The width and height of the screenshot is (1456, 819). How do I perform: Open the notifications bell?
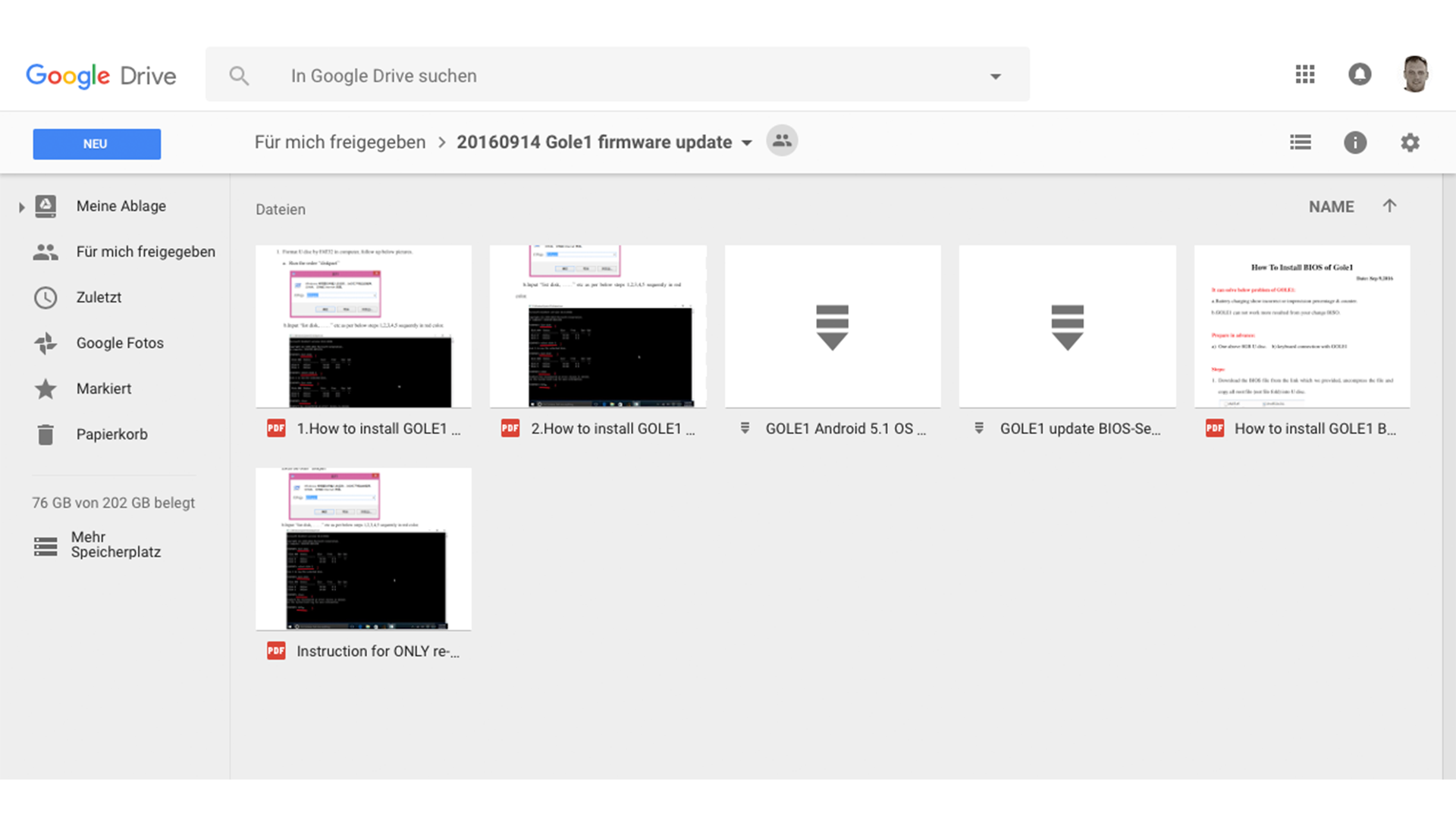click(x=1360, y=74)
